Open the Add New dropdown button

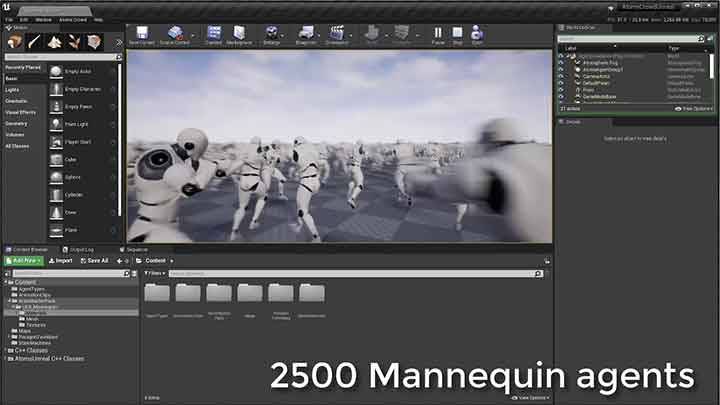click(24, 261)
